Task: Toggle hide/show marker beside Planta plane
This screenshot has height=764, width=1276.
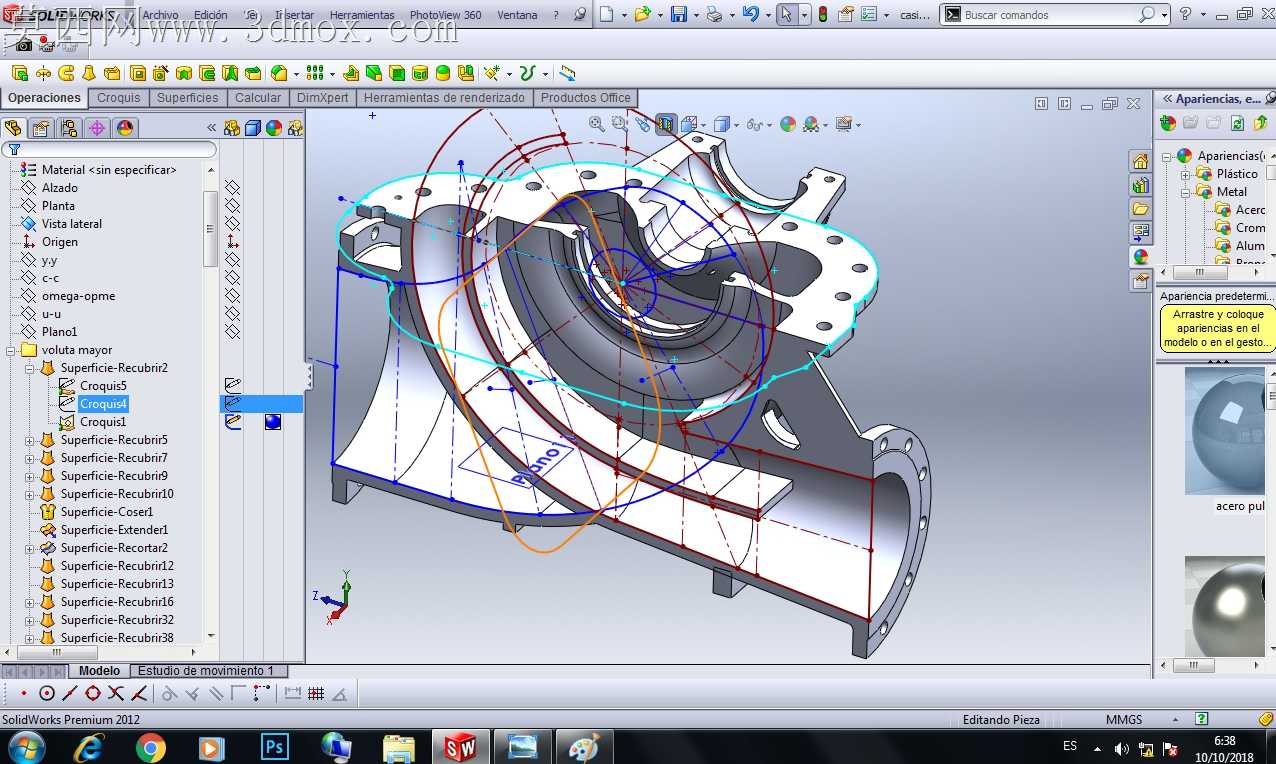Action: [x=232, y=205]
